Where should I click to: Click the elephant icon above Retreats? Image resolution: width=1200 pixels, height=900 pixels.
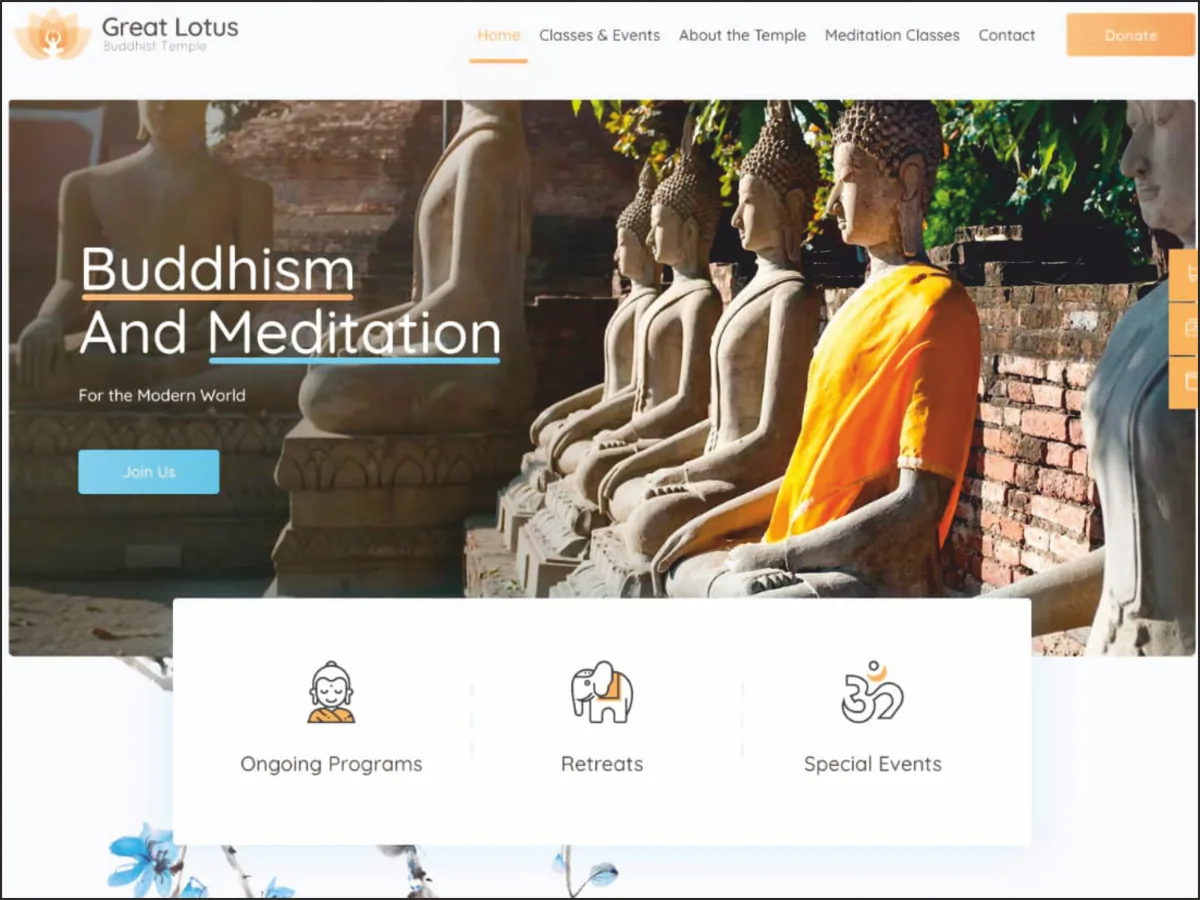(x=602, y=692)
